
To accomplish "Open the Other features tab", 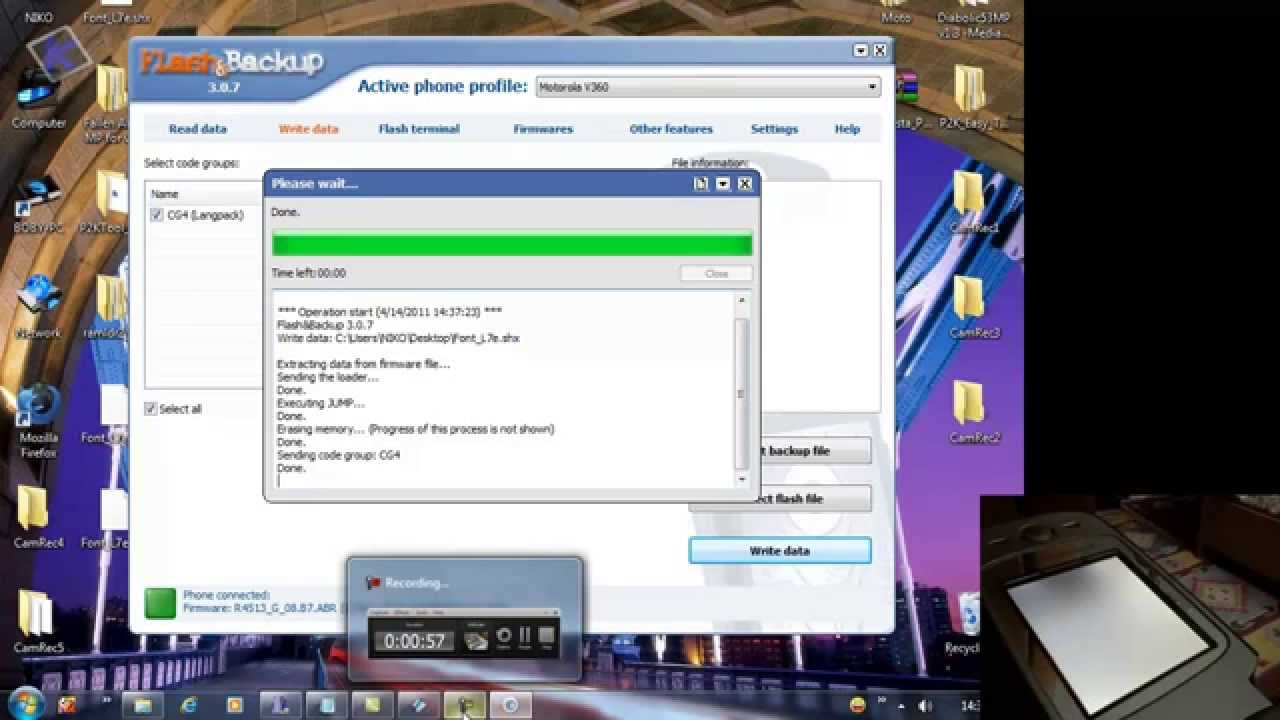I will (x=671, y=129).
